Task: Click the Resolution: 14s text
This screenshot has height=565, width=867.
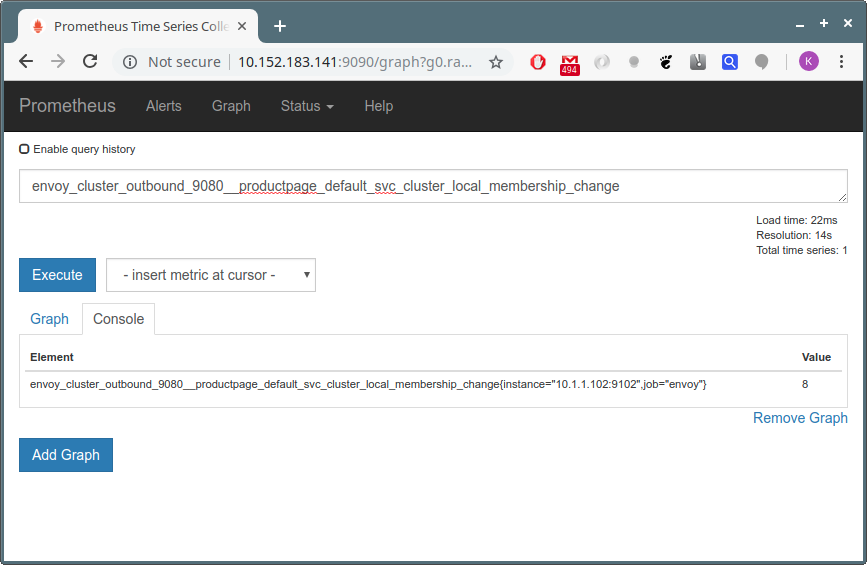Action: click(794, 235)
